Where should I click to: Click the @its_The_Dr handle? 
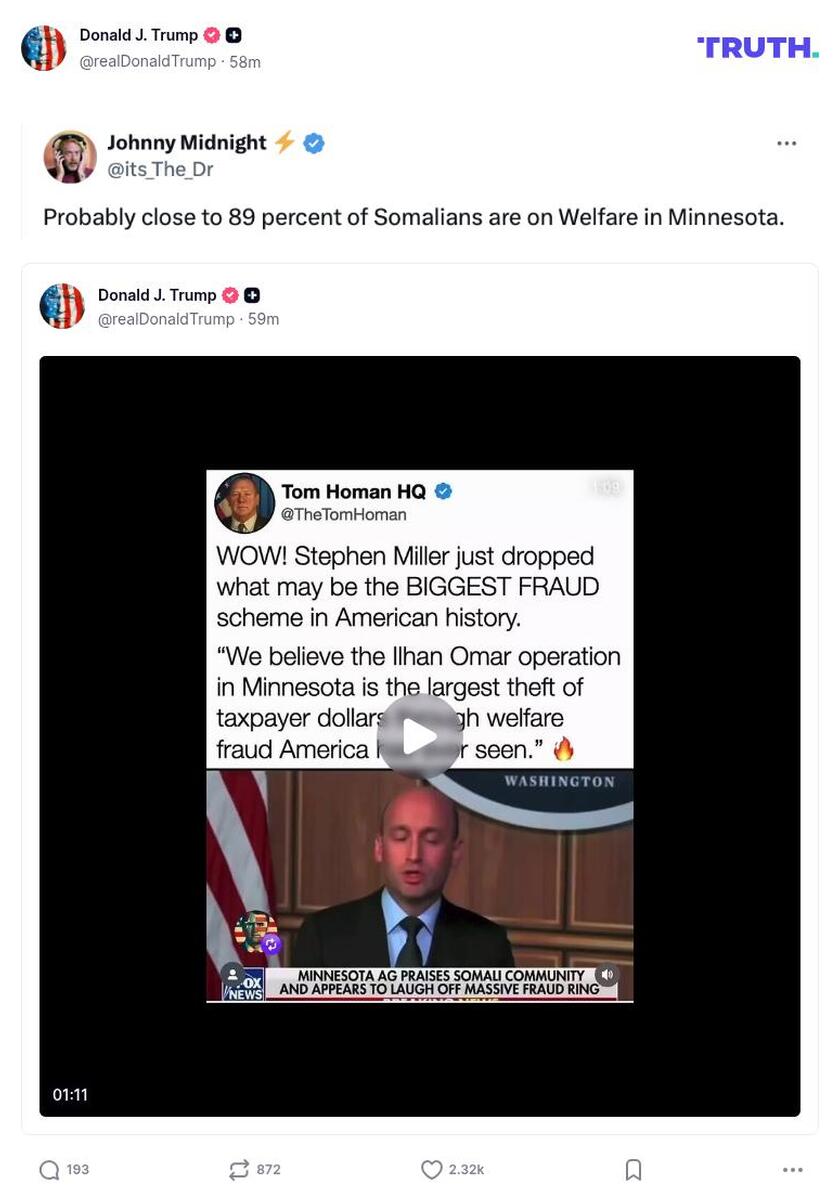tap(160, 169)
